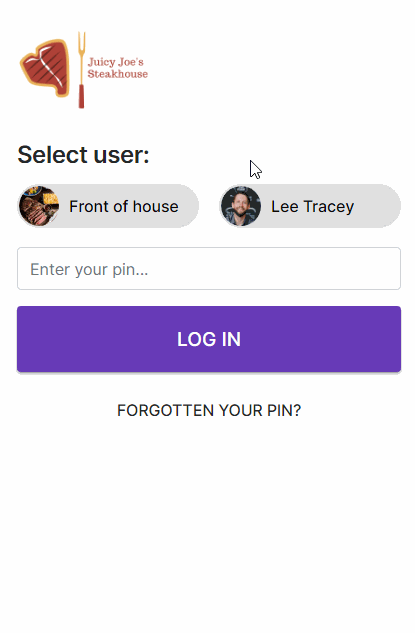The image size is (415, 633).
Task: Click the "Juicy Joe's" logo text
Action: tap(115, 62)
